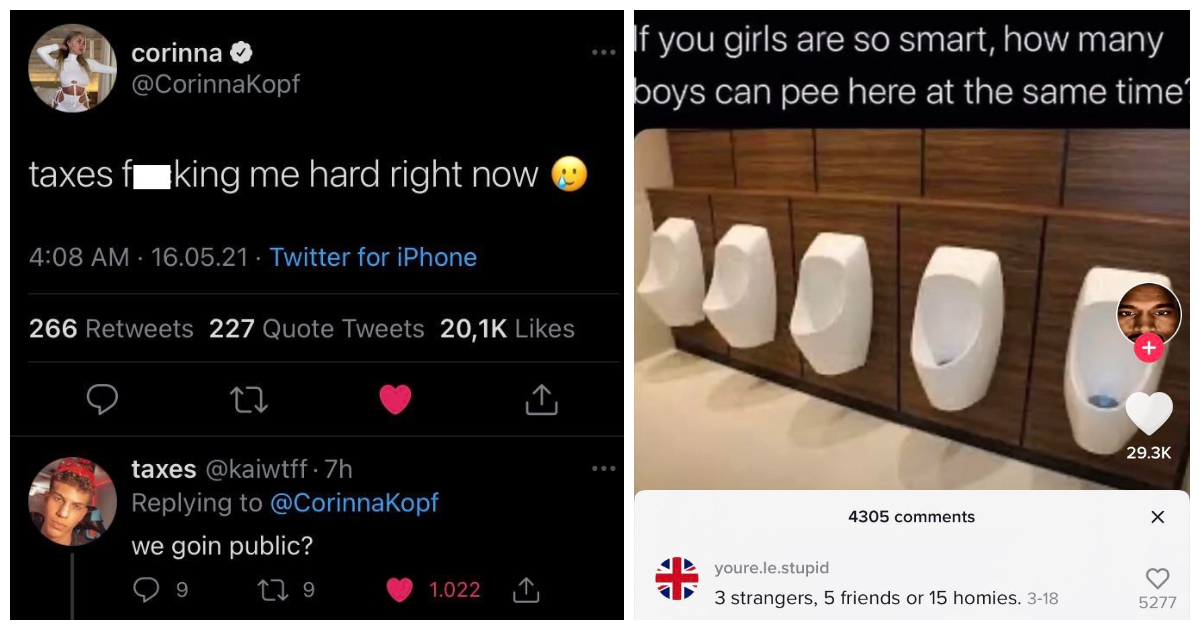Expand the 4305 comments panel
The width and height of the screenshot is (1200, 630).
[x=910, y=517]
